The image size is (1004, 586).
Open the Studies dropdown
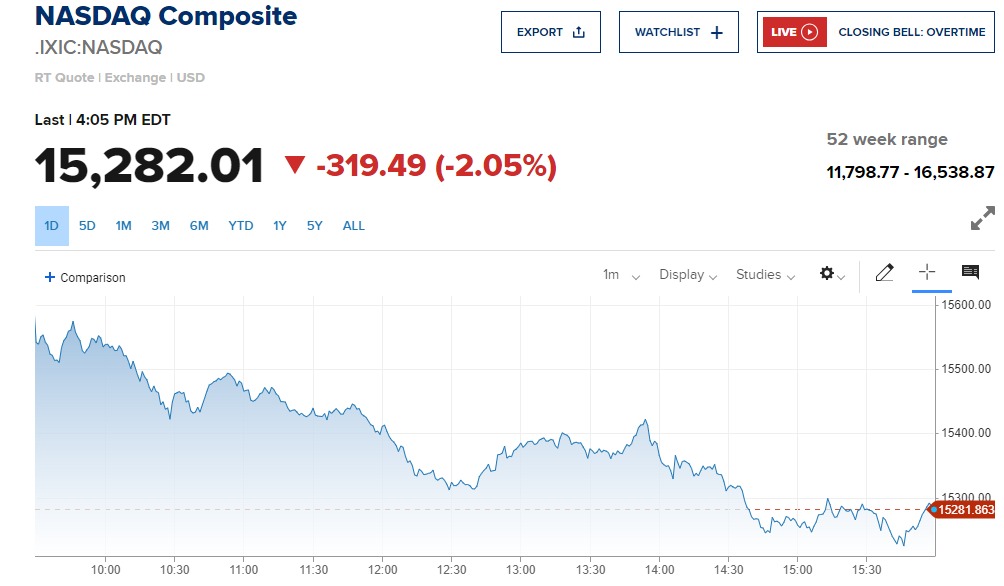765,275
